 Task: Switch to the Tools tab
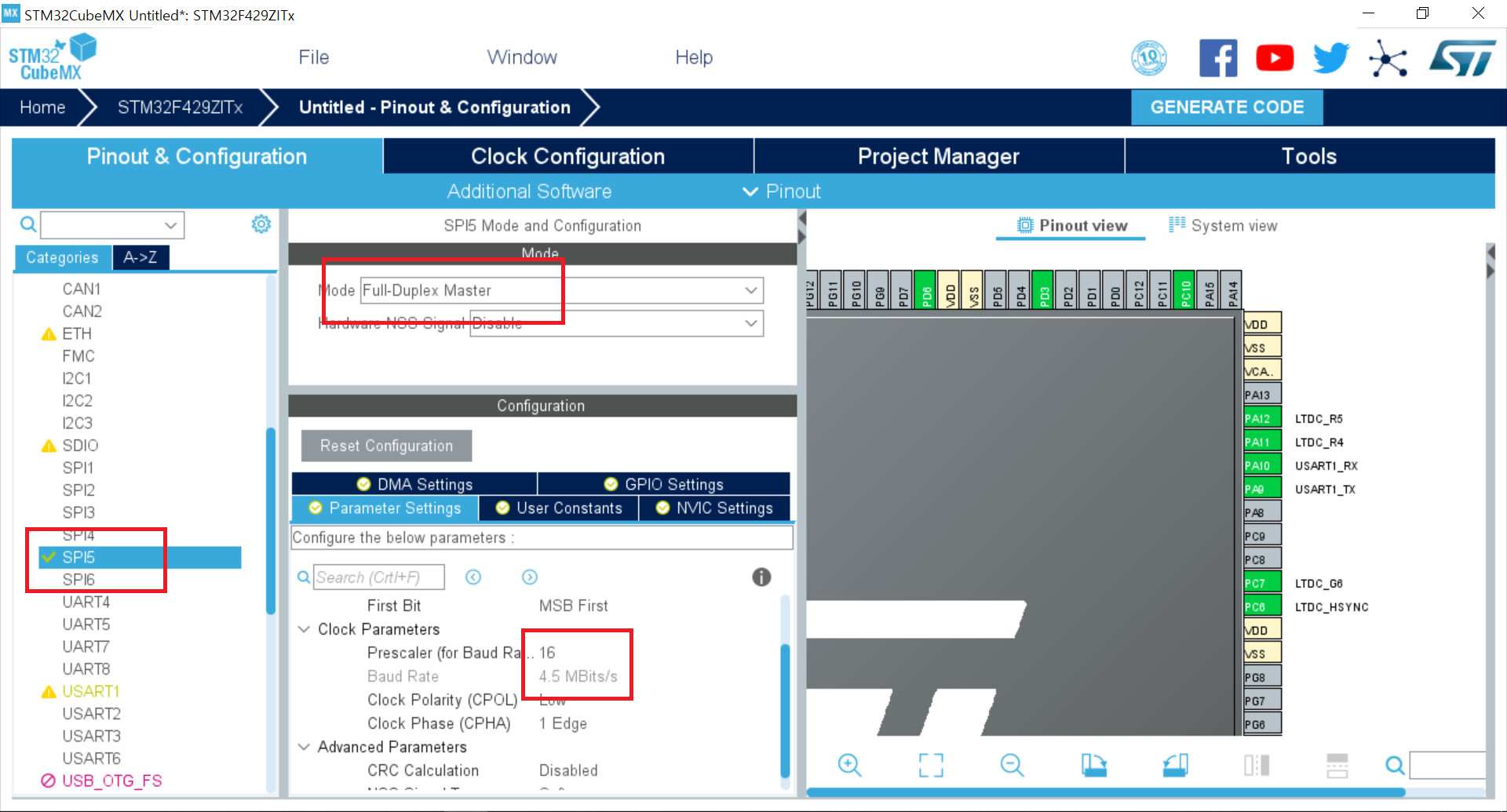pyautogui.click(x=1309, y=156)
